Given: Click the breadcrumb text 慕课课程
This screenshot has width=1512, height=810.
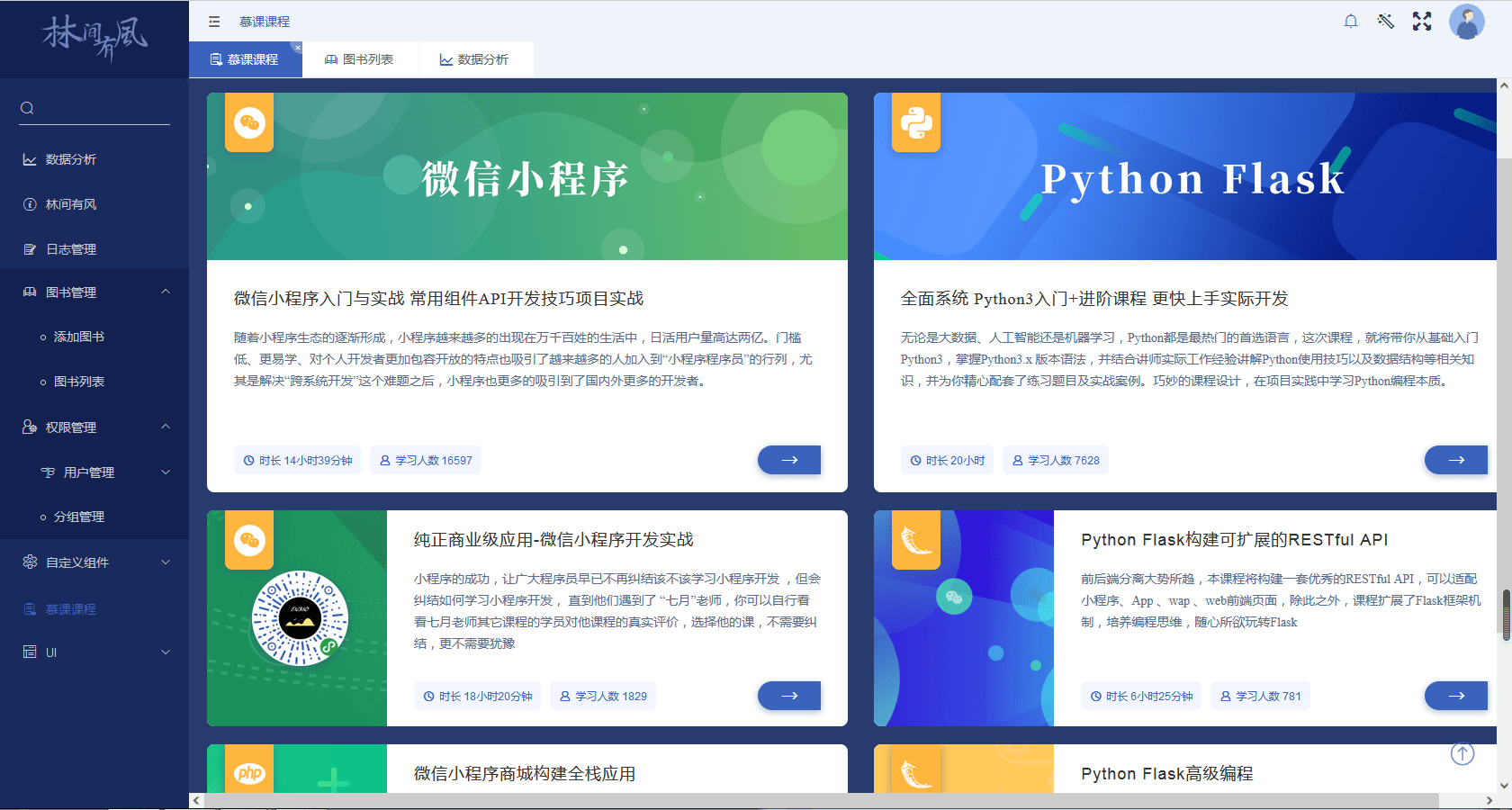Looking at the screenshot, I should coord(265,22).
